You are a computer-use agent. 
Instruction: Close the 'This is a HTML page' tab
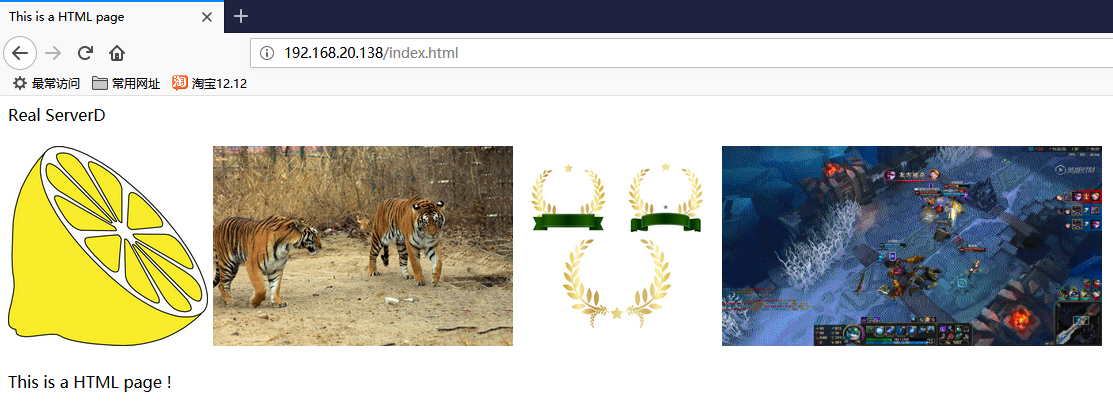click(207, 17)
